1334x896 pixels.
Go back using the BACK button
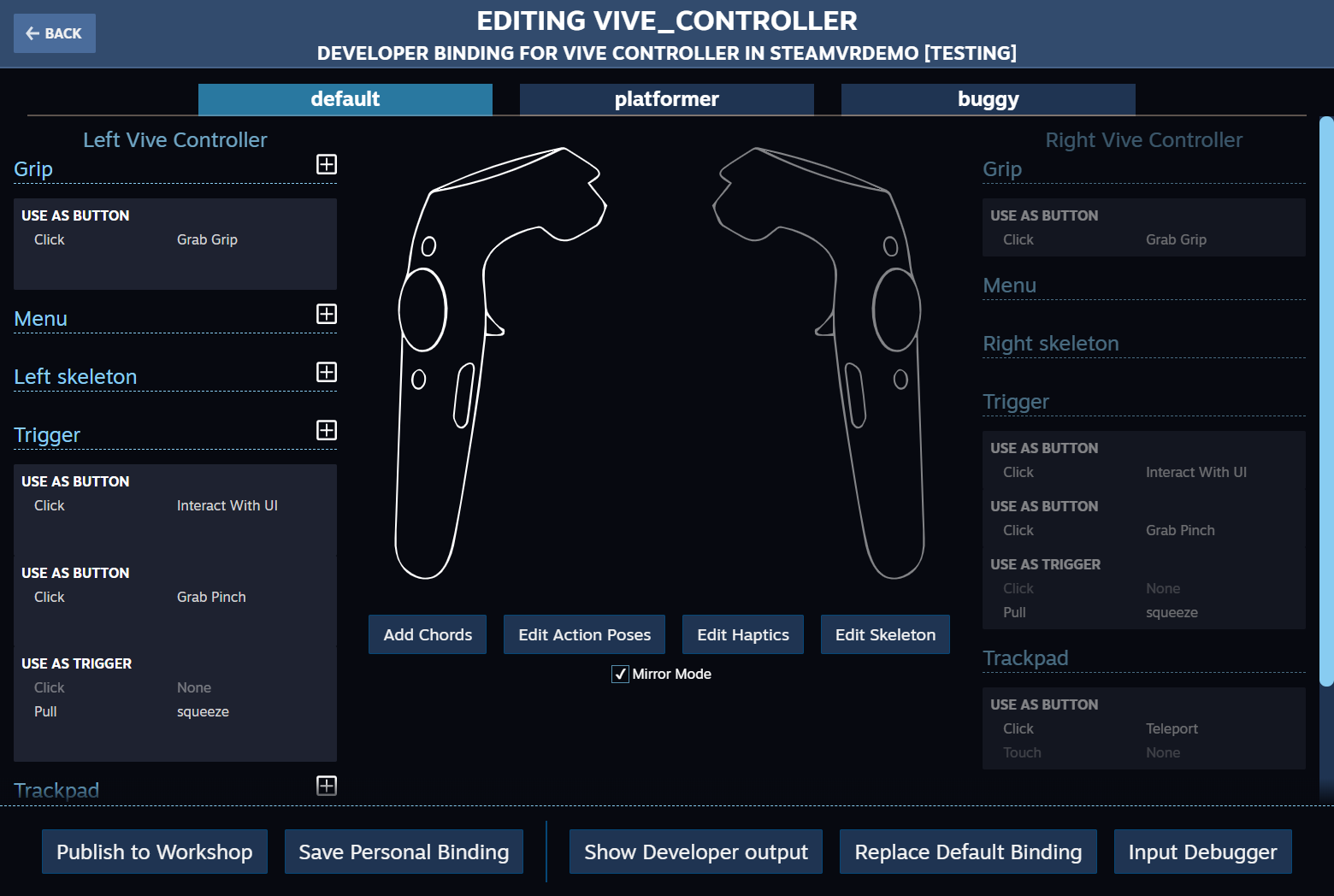(55, 33)
